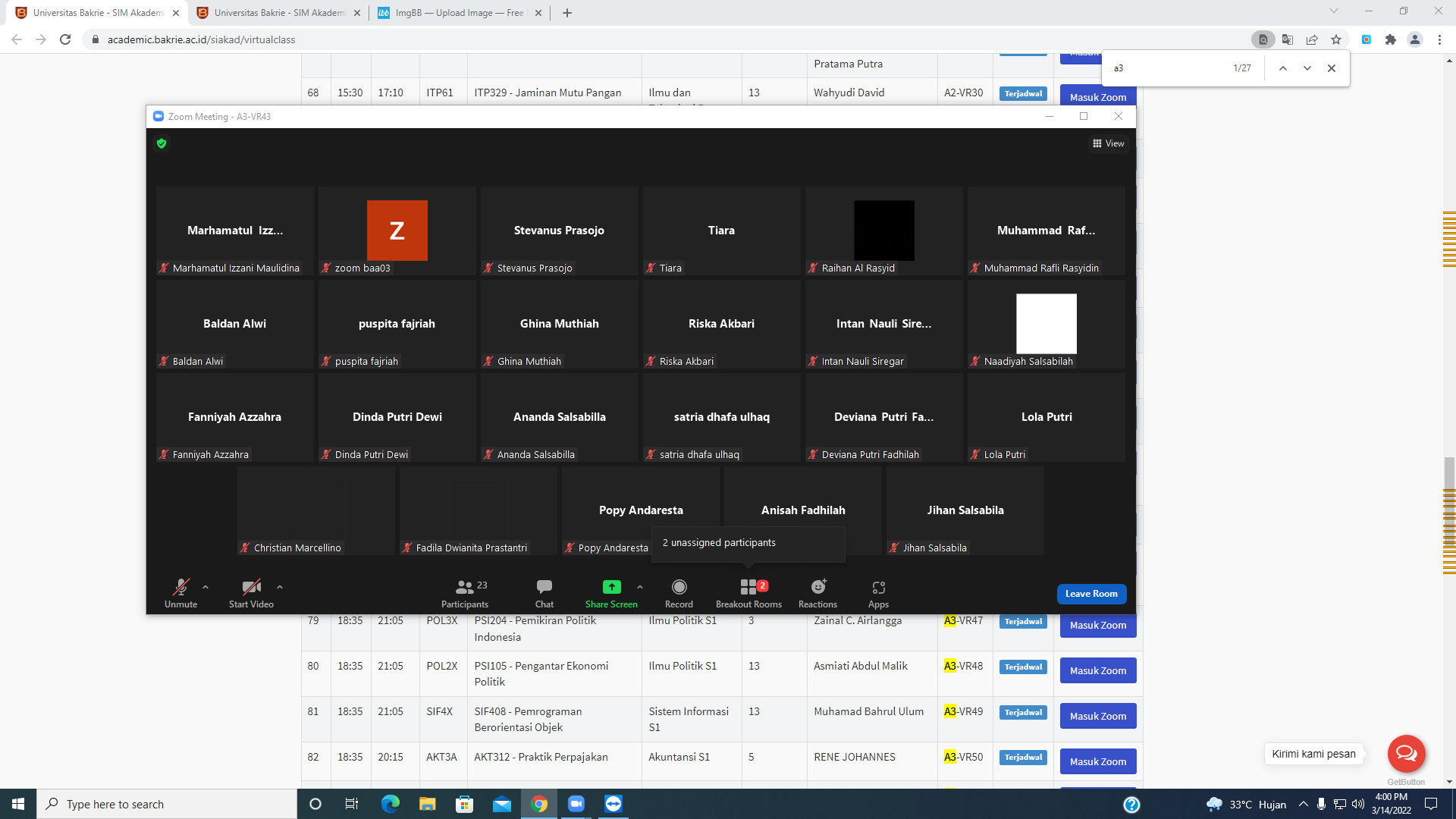Open Microsoft Edge from the taskbar
This screenshot has width=1456, height=819.
click(x=390, y=804)
